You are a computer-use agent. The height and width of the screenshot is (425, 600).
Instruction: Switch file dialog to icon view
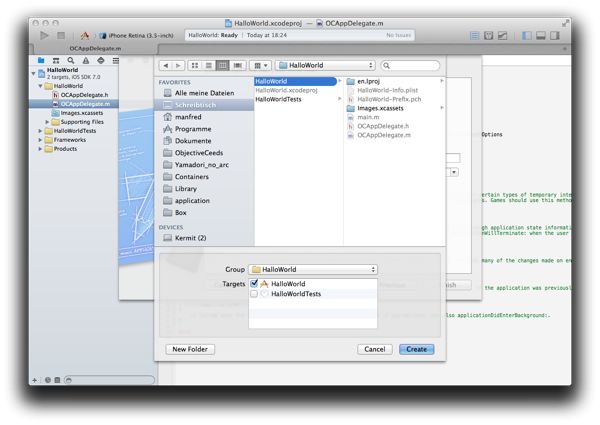(195, 65)
